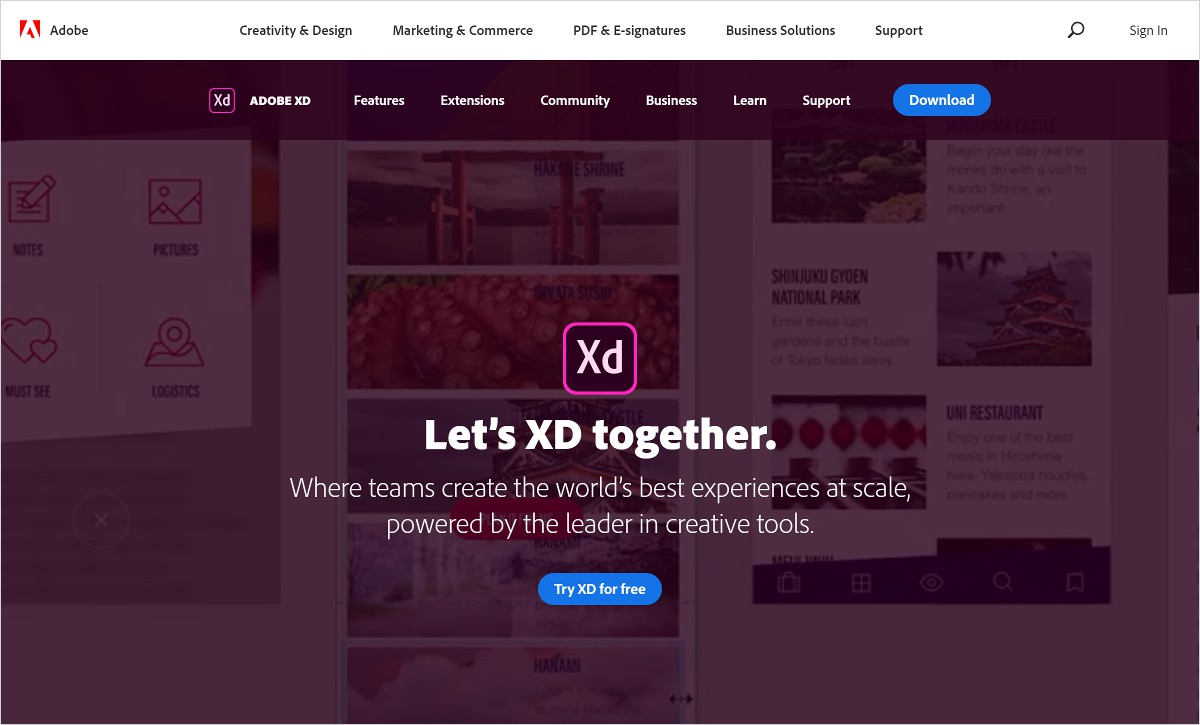Viewport: 1200px width, 725px height.
Task: Click the Must See hearts icon
Action: (x=27, y=342)
